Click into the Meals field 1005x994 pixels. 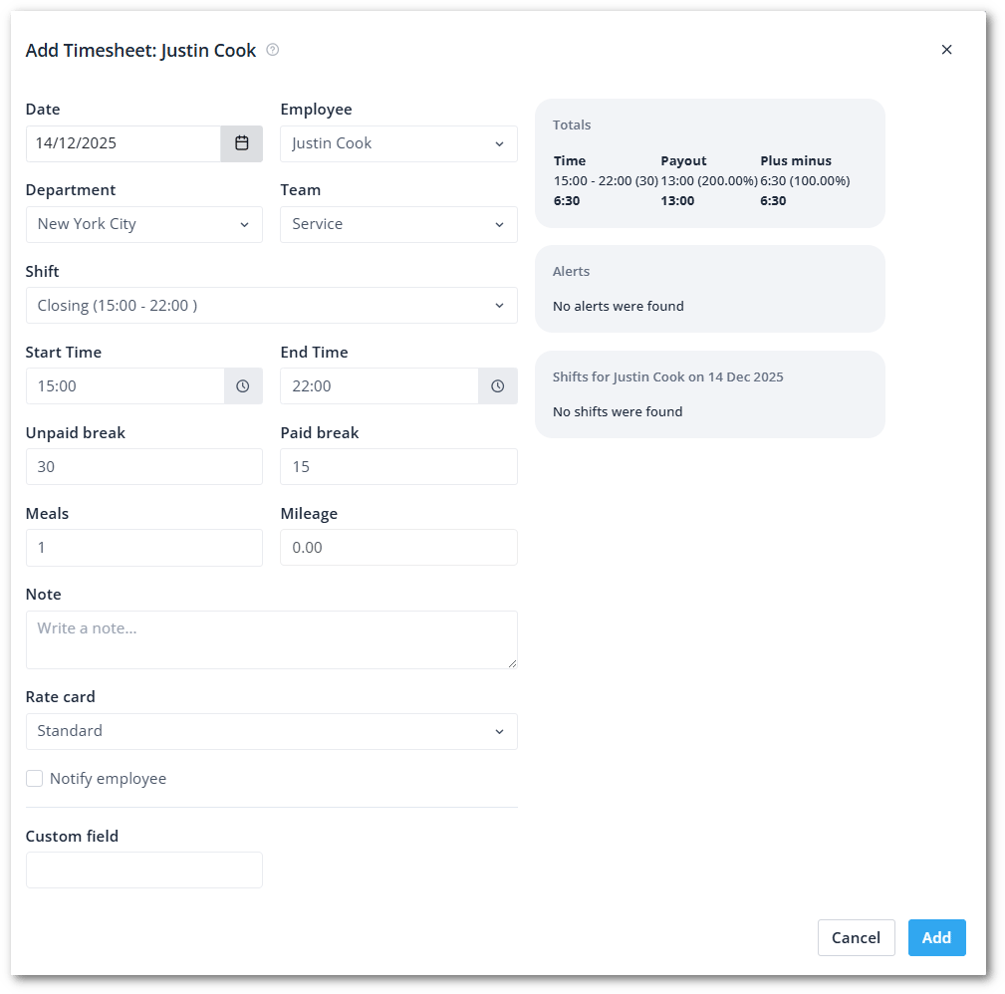coord(144,547)
